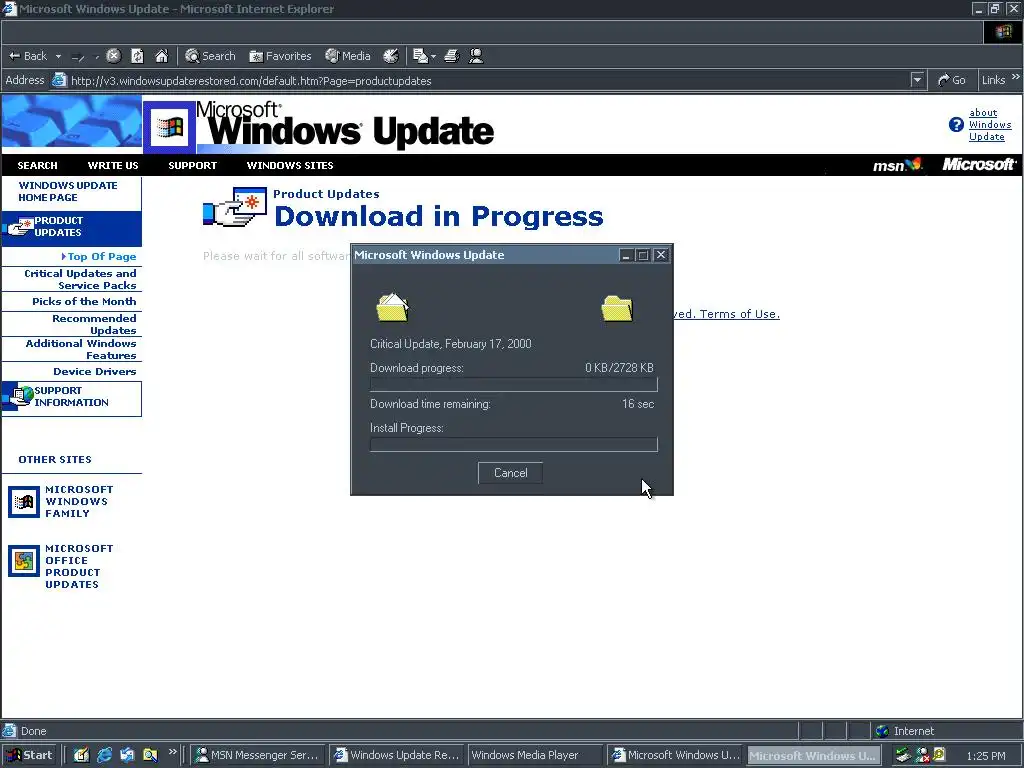The height and width of the screenshot is (768, 1024).
Task: Open the History toolbar icon
Action: click(x=391, y=56)
